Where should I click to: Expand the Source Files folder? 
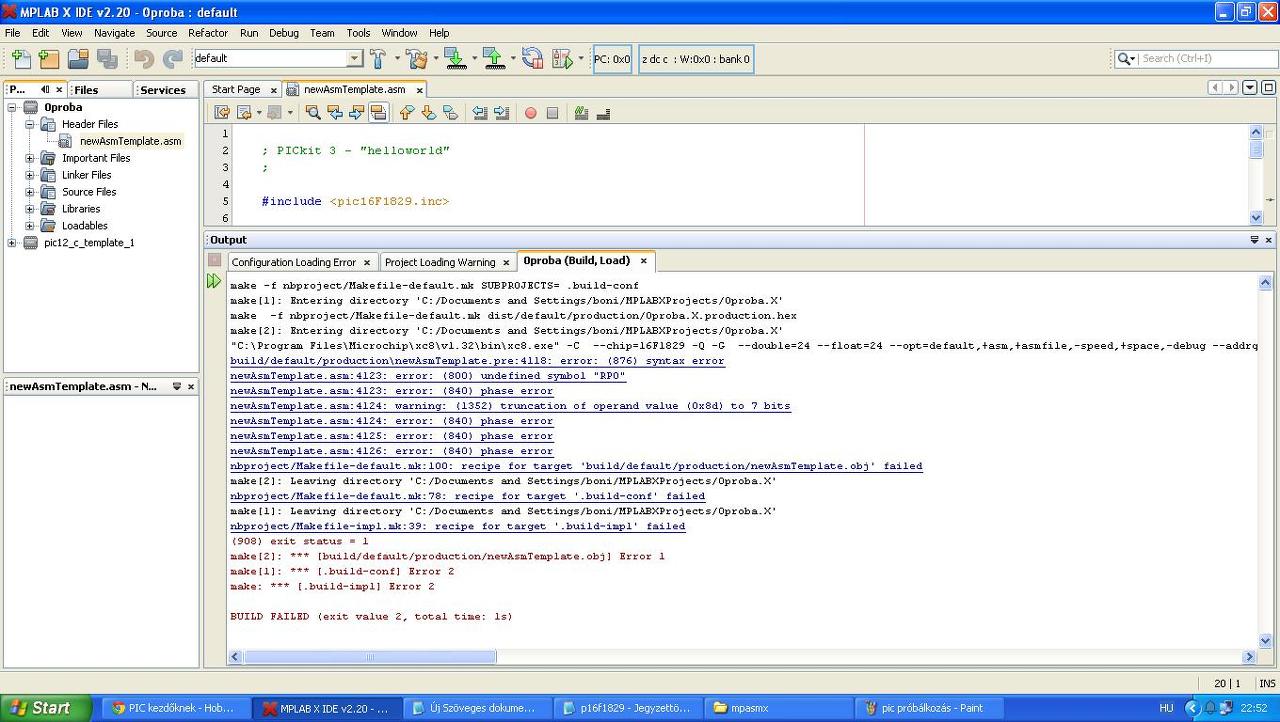click(30, 192)
